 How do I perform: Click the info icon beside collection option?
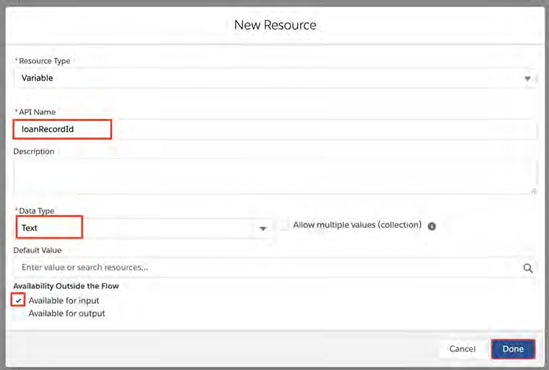[432, 226]
